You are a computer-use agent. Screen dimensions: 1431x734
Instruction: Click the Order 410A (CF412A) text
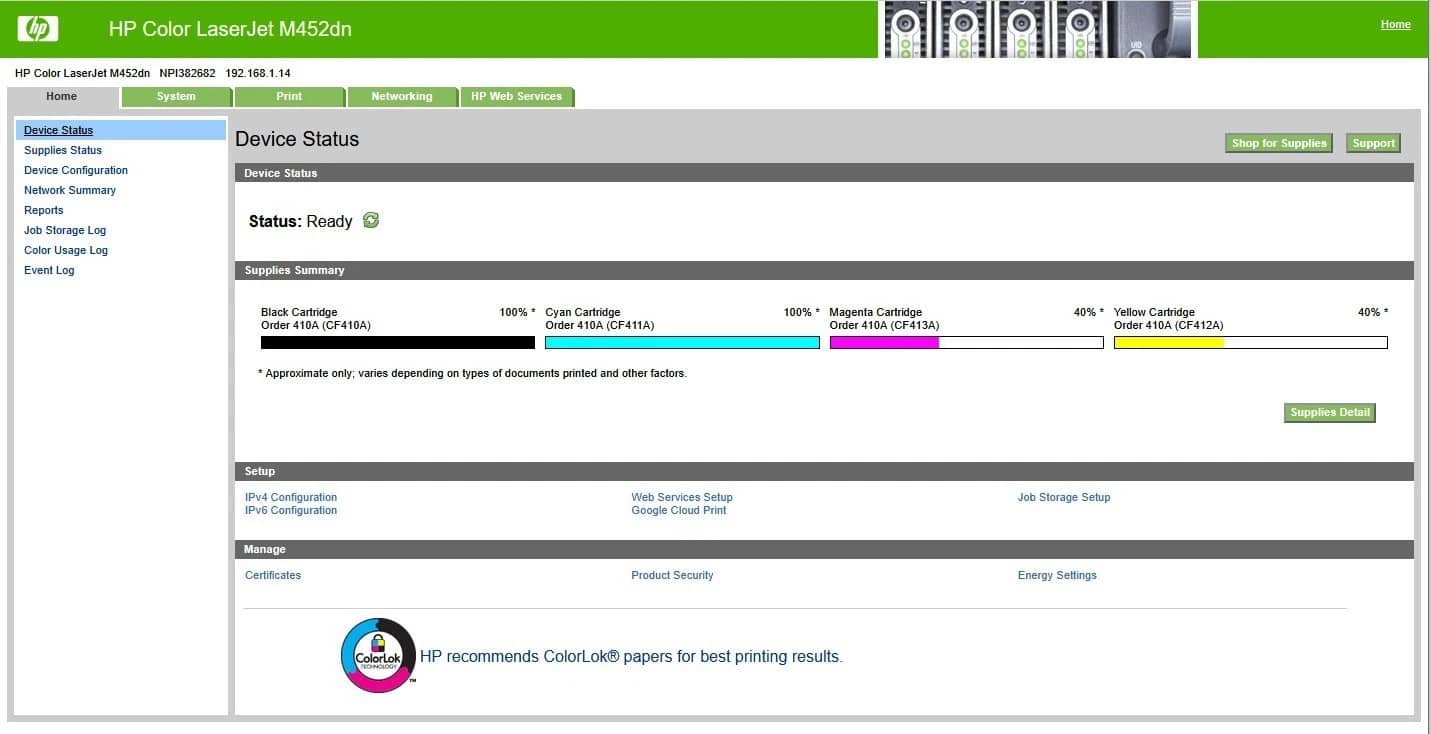pos(1169,325)
